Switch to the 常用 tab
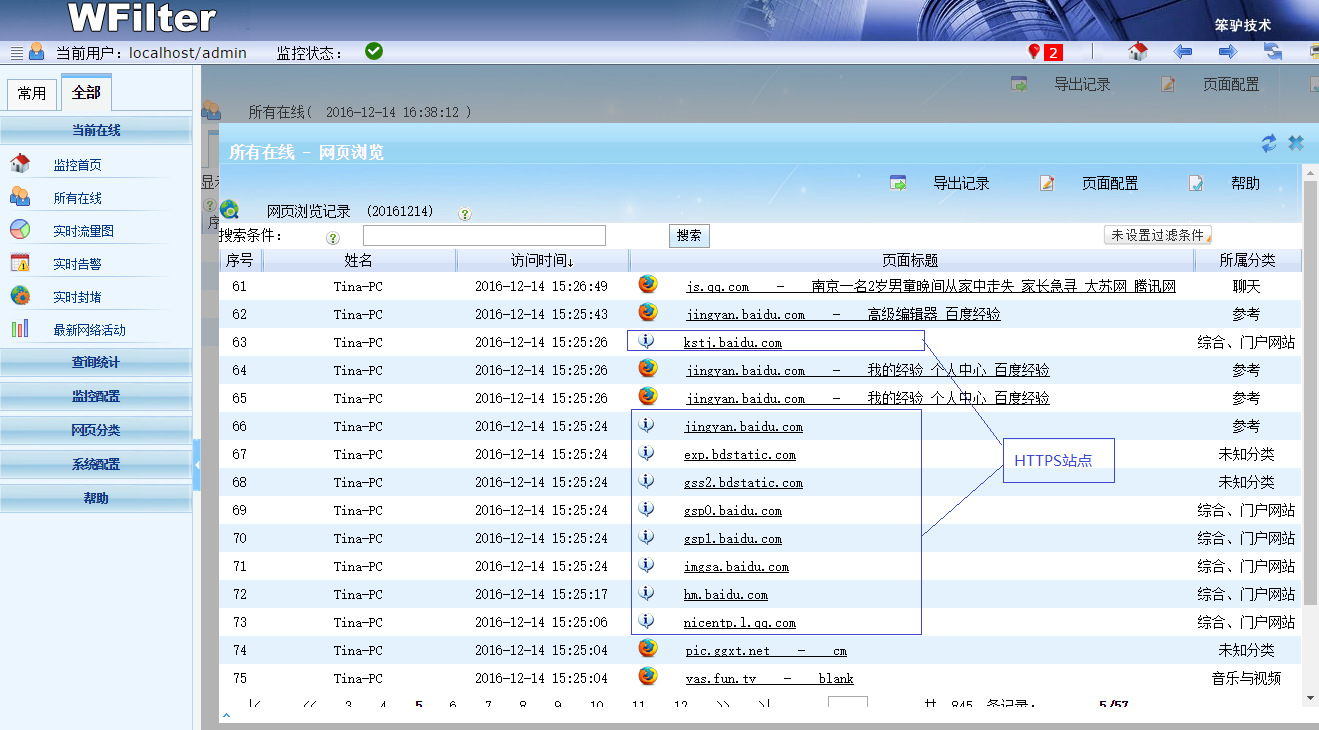 pos(32,93)
